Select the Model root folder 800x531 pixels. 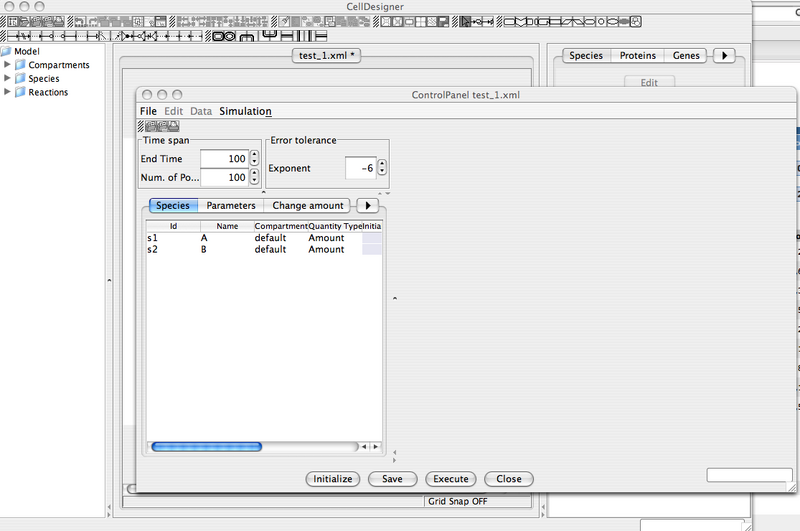[20, 51]
